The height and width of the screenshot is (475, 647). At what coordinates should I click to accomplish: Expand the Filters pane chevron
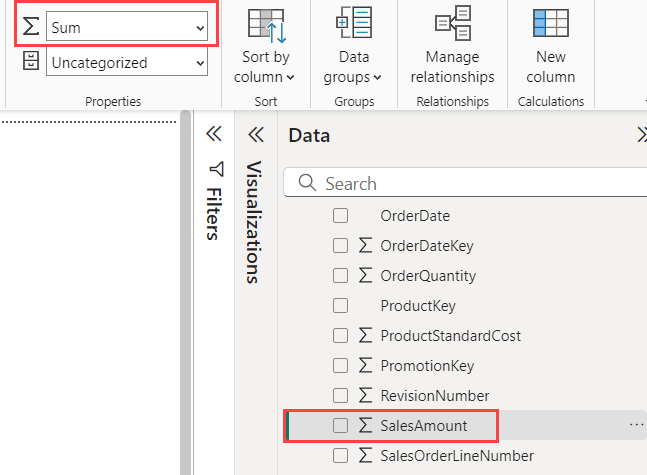pos(213,135)
